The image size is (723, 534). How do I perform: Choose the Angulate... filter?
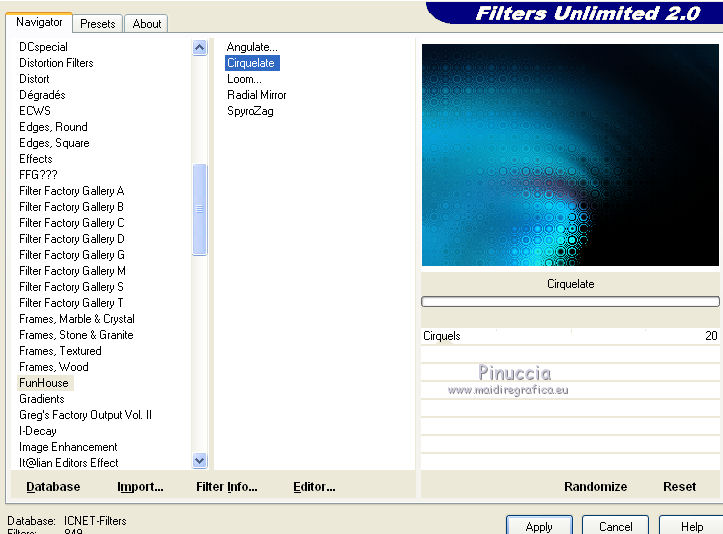tap(252, 47)
